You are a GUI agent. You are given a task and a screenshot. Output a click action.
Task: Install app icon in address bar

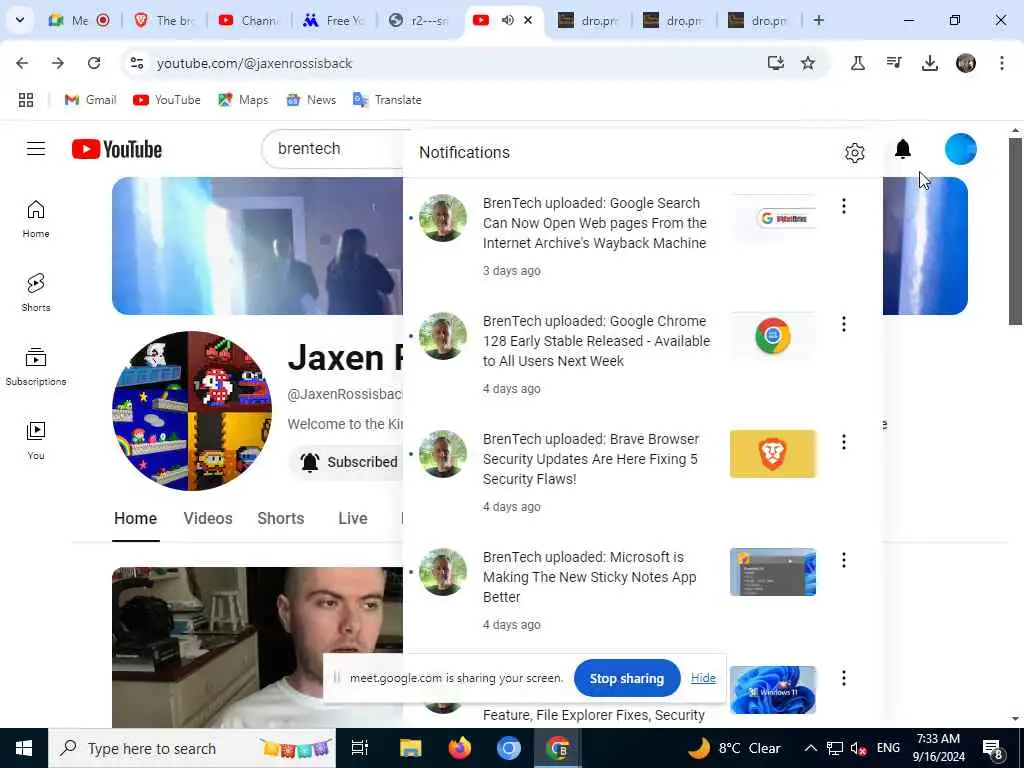tap(775, 63)
